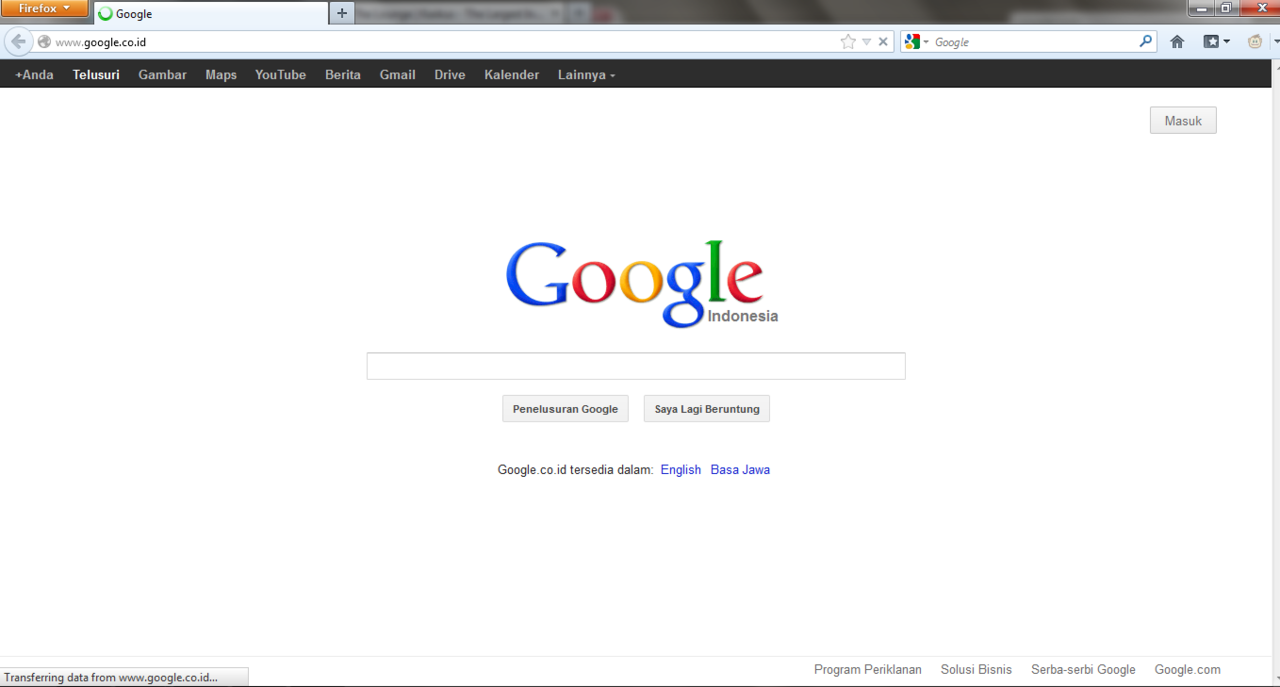
Task: Open Kalender in Google bar
Action: (512, 75)
